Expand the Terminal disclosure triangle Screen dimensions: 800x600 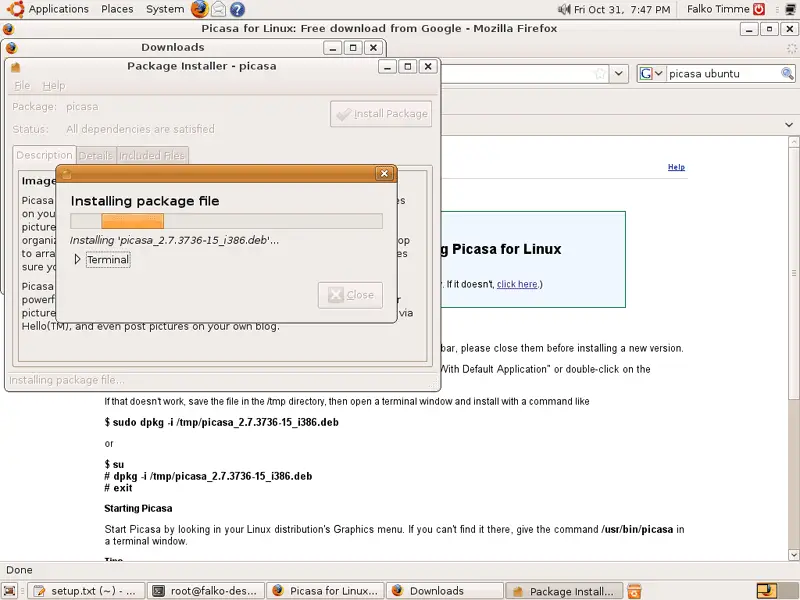[77, 259]
